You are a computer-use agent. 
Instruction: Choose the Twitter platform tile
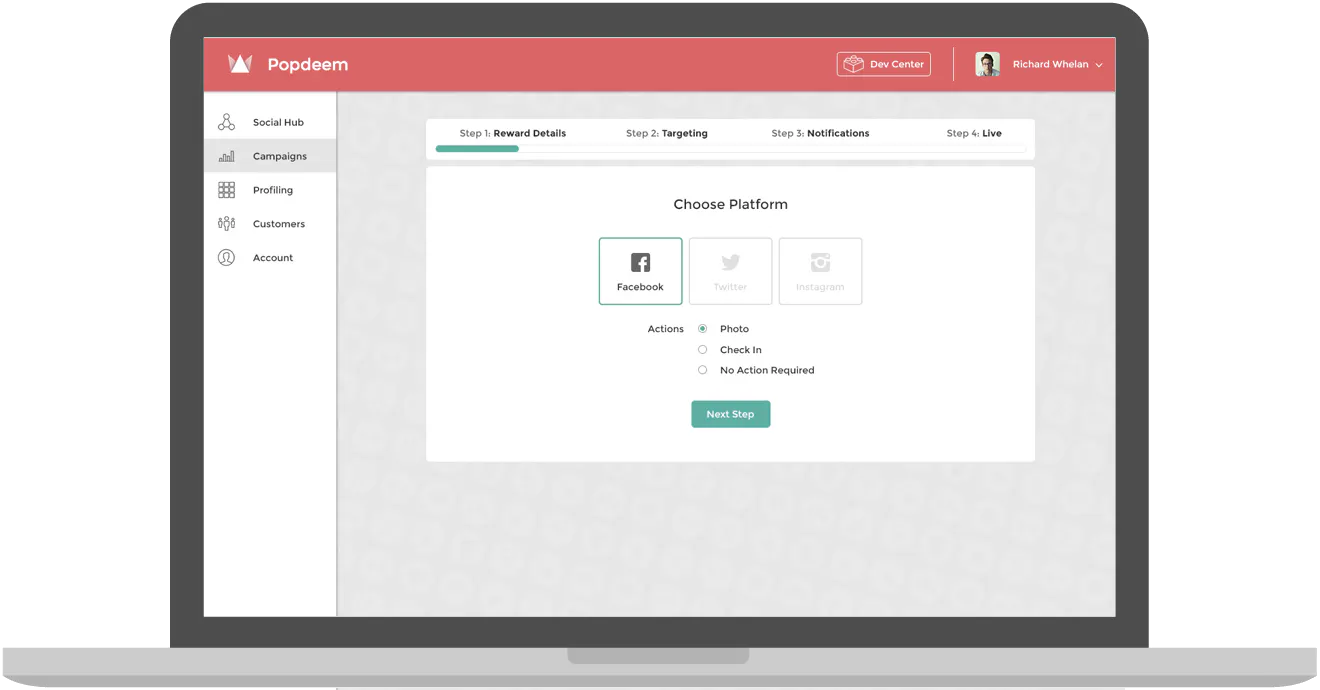[x=730, y=271]
